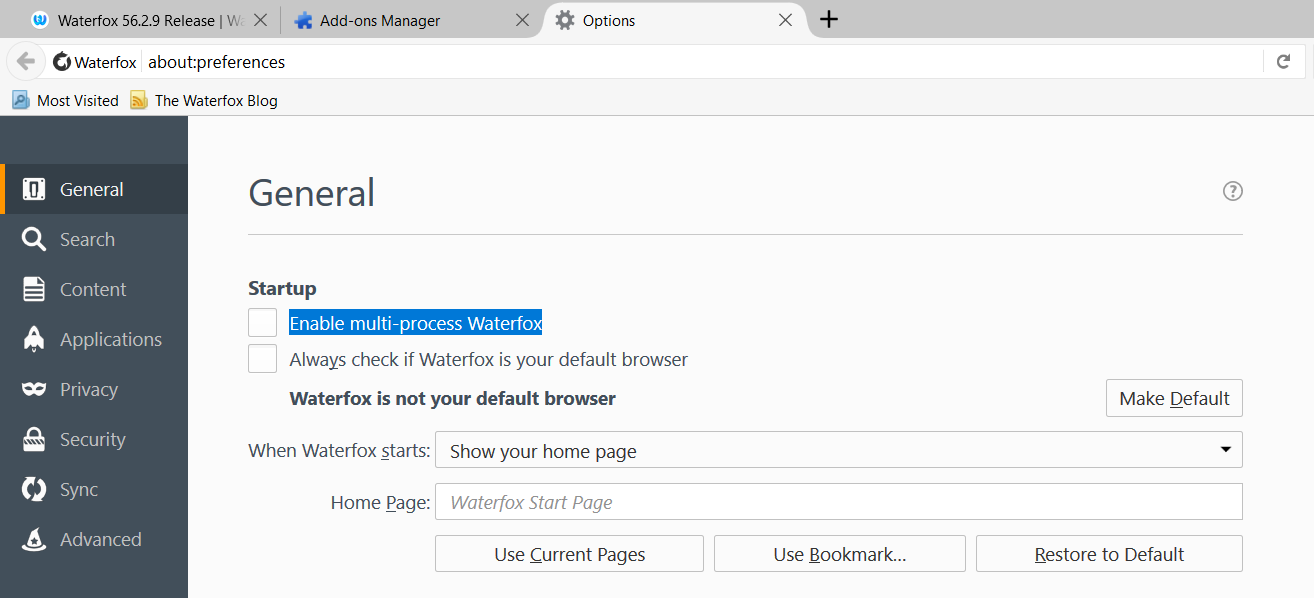Open The Waterfox Blog bookmark label

point(216,100)
